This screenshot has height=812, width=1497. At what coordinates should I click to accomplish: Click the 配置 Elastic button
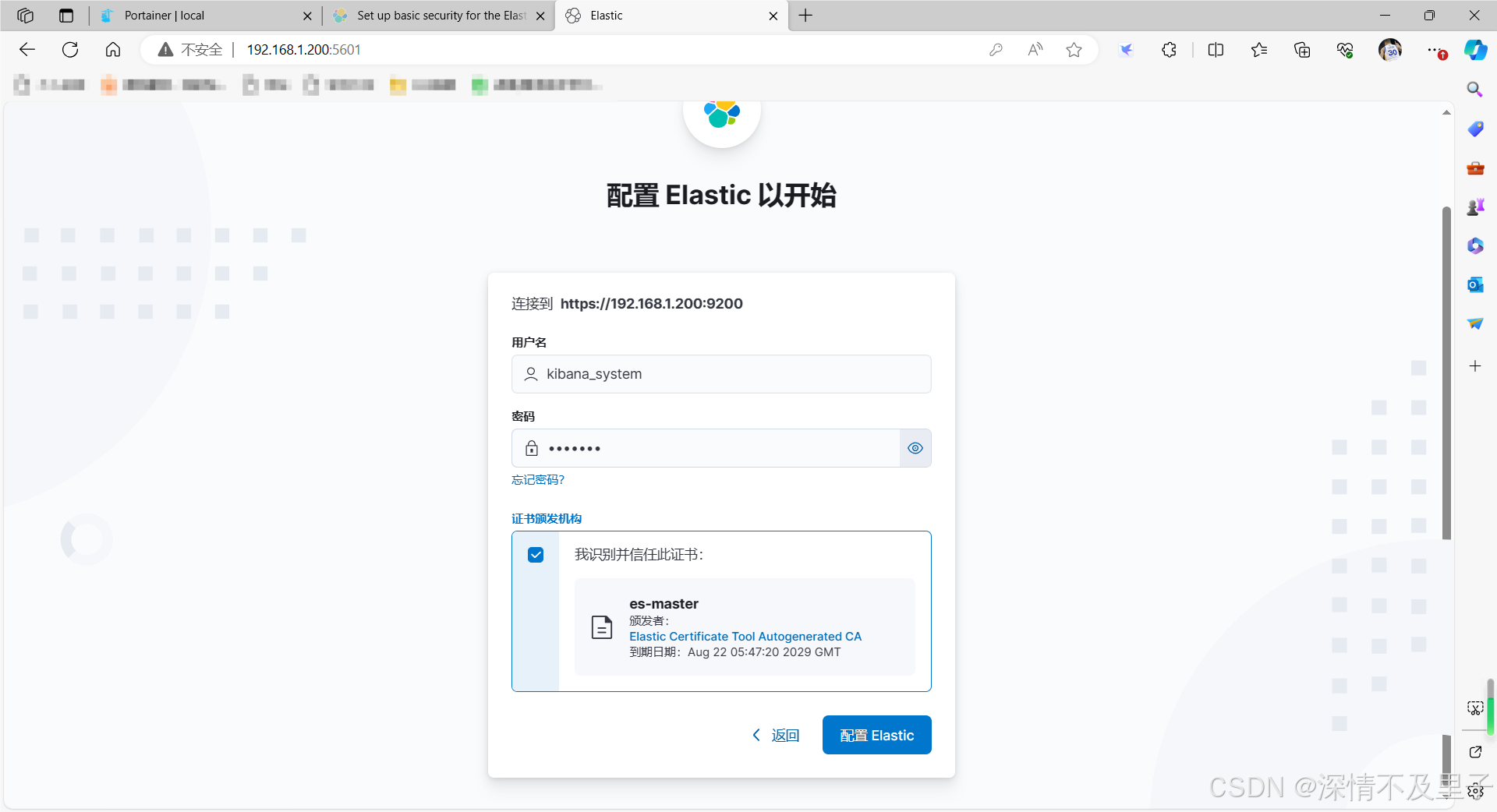[877, 735]
